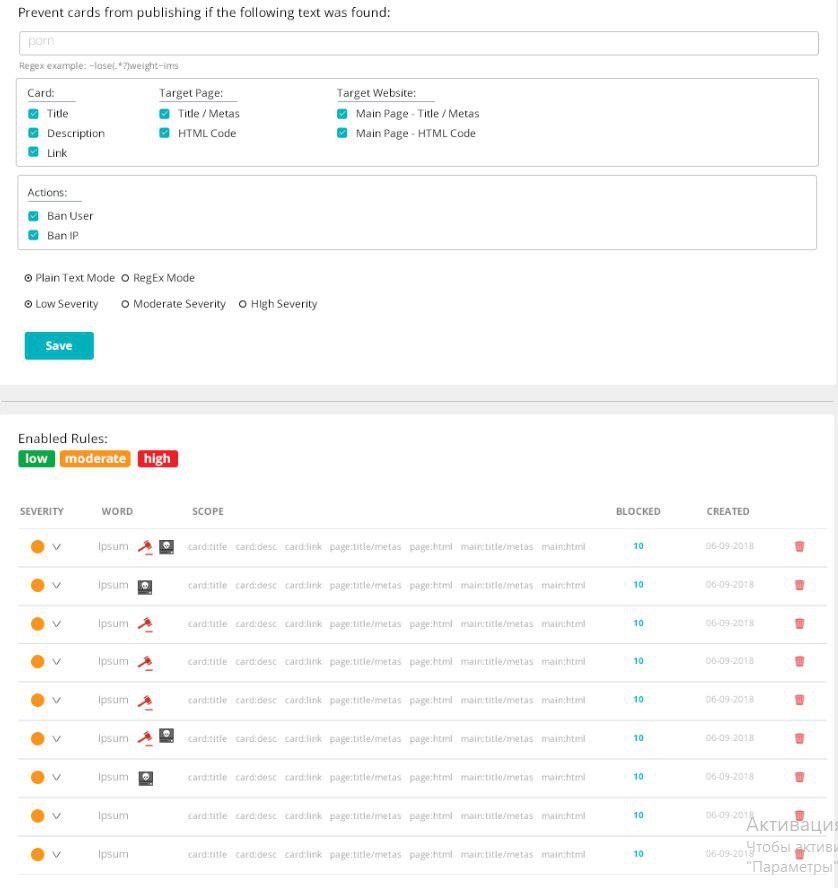Click the trash icon in the sixth rule row

(x=799, y=738)
